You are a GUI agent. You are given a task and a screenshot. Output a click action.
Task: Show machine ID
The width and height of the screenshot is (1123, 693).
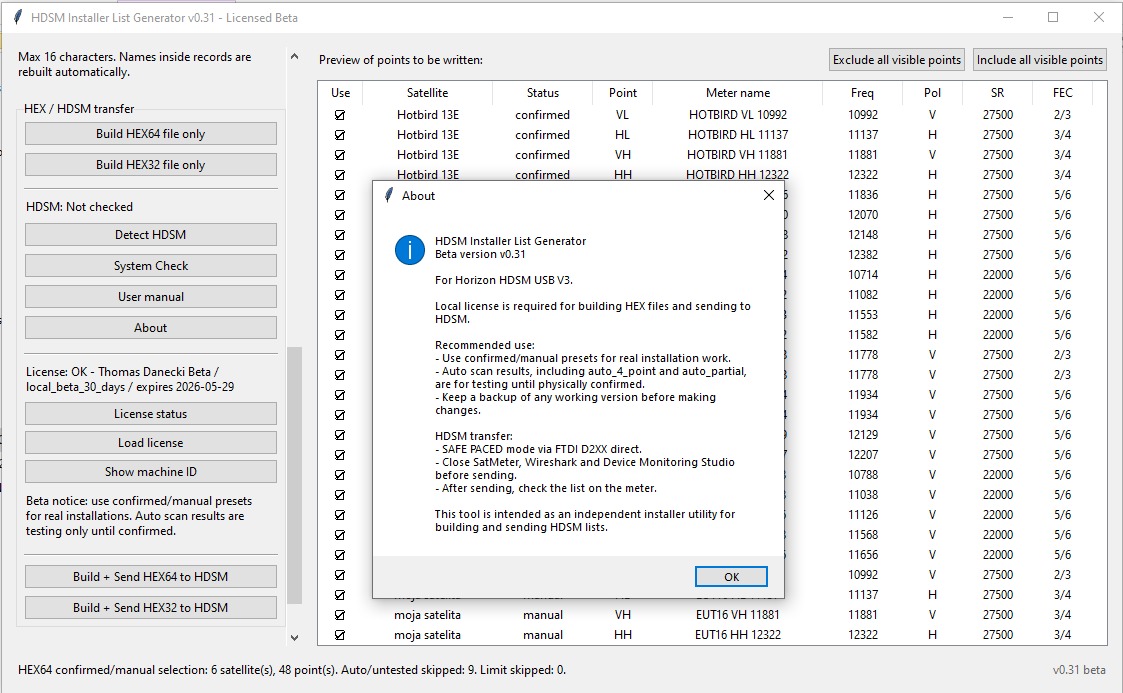tap(150, 472)
